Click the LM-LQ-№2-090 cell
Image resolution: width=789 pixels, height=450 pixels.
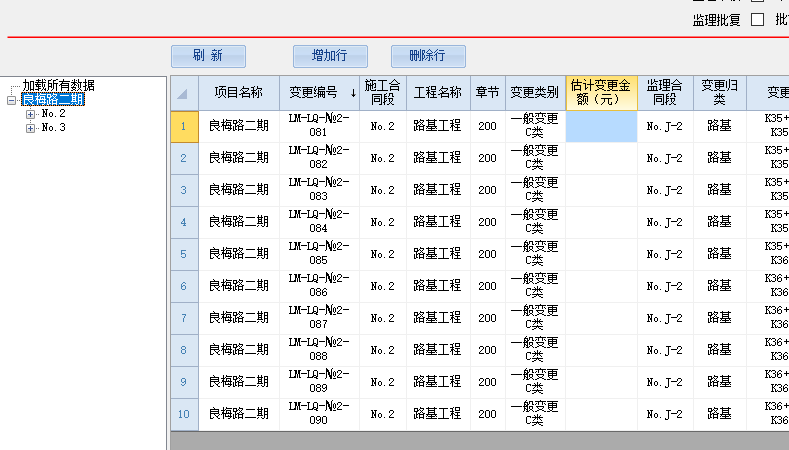(319, 414)
